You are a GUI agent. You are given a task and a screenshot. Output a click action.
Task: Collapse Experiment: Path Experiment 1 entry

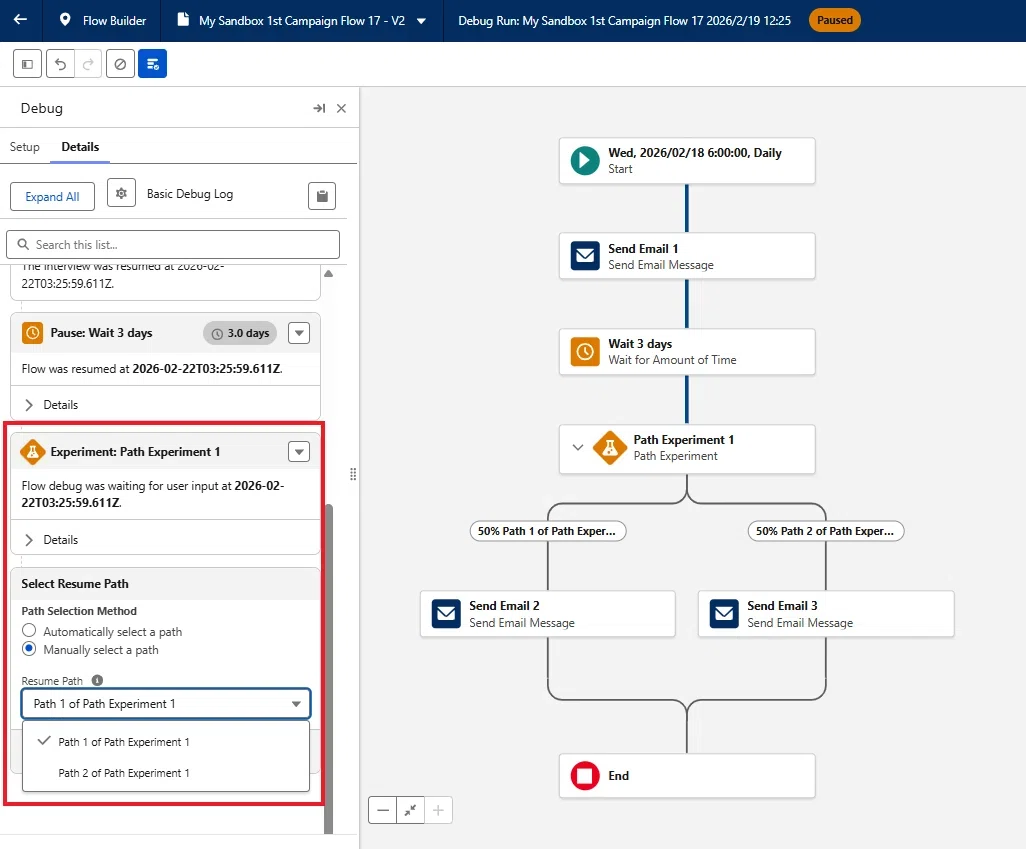(299, 452)
